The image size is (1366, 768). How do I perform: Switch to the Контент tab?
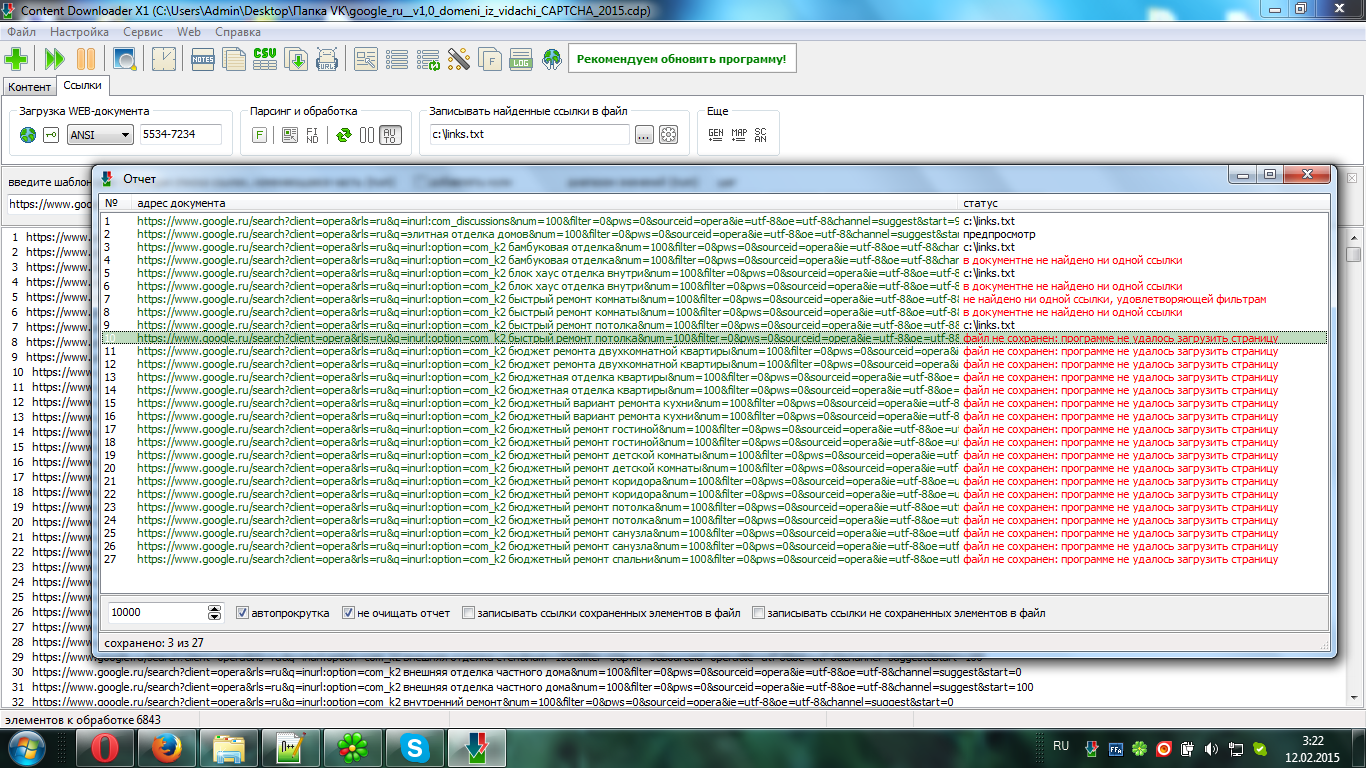point(29,87)
